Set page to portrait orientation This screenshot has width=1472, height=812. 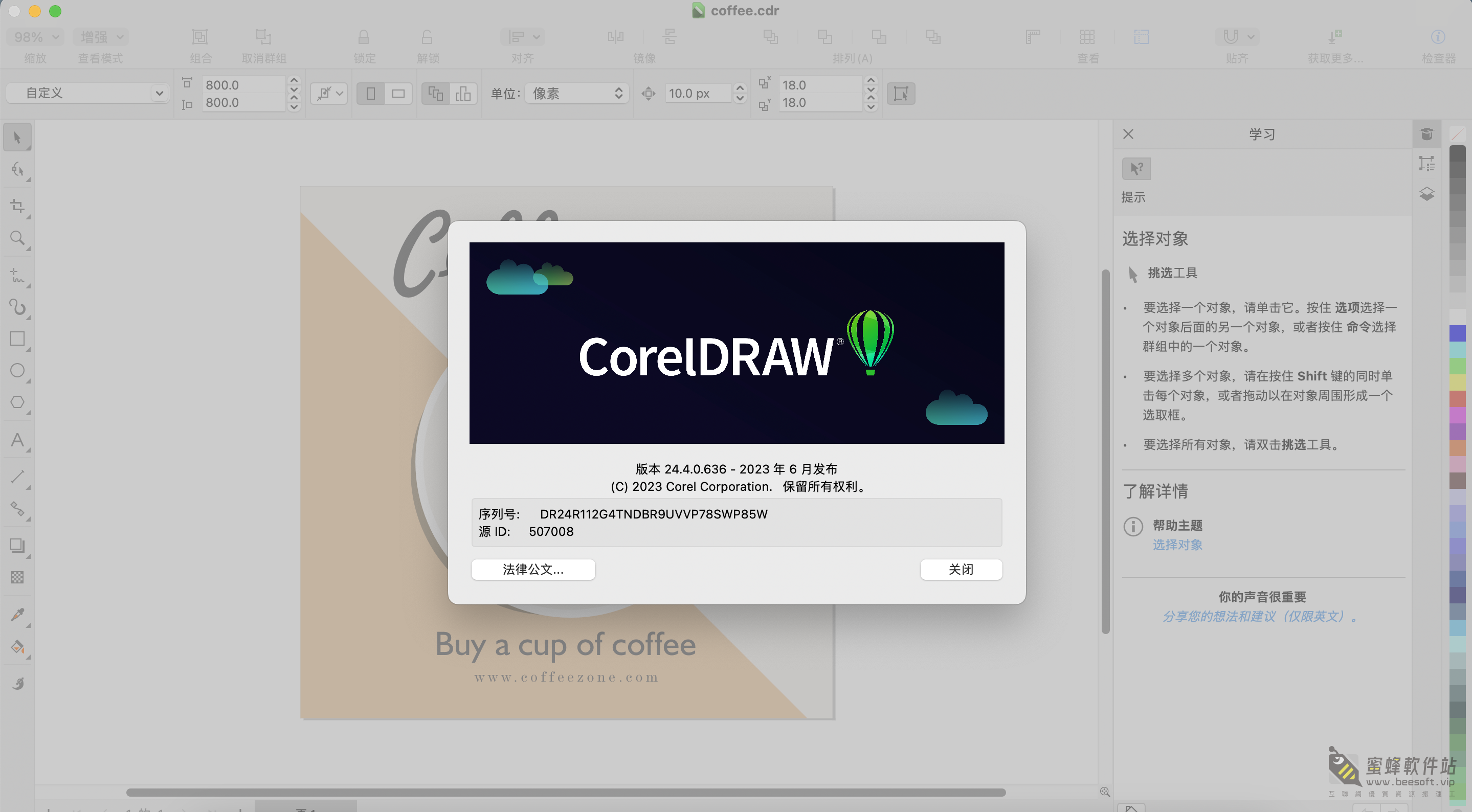[x=370, y=93]
